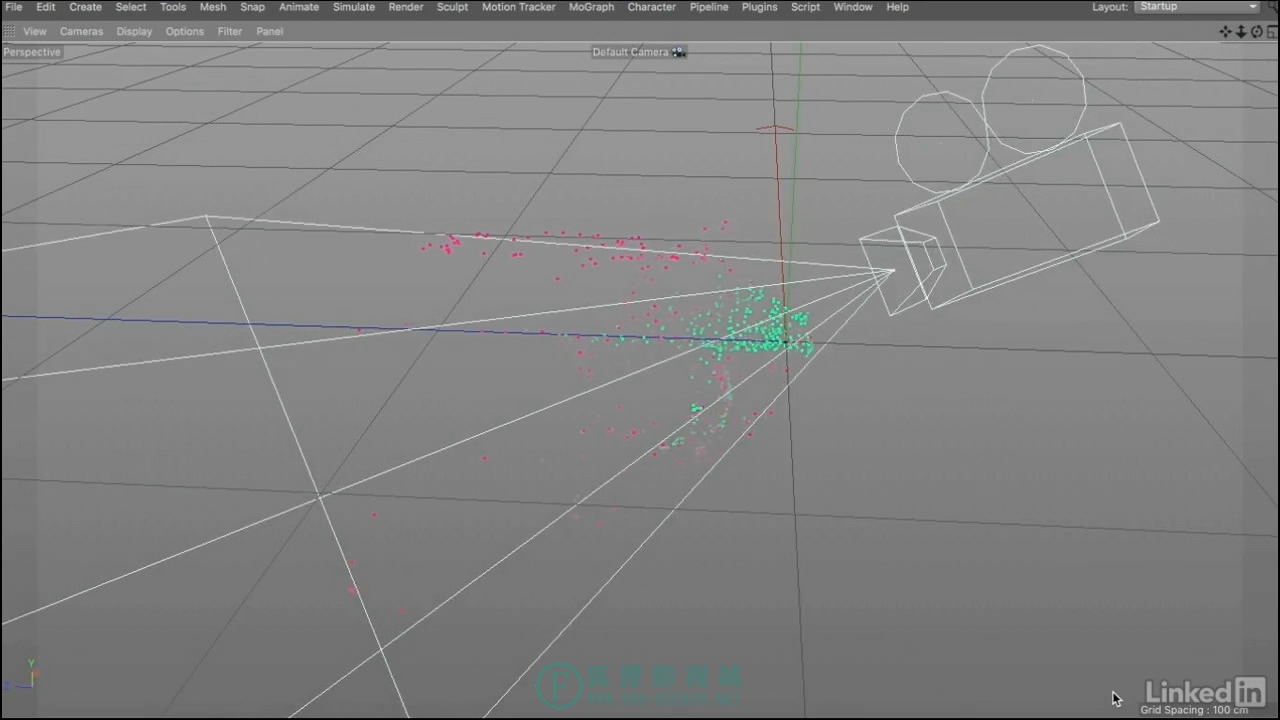Open the File menu
This screenshot has height=720, width=1280.
point(14,7)
